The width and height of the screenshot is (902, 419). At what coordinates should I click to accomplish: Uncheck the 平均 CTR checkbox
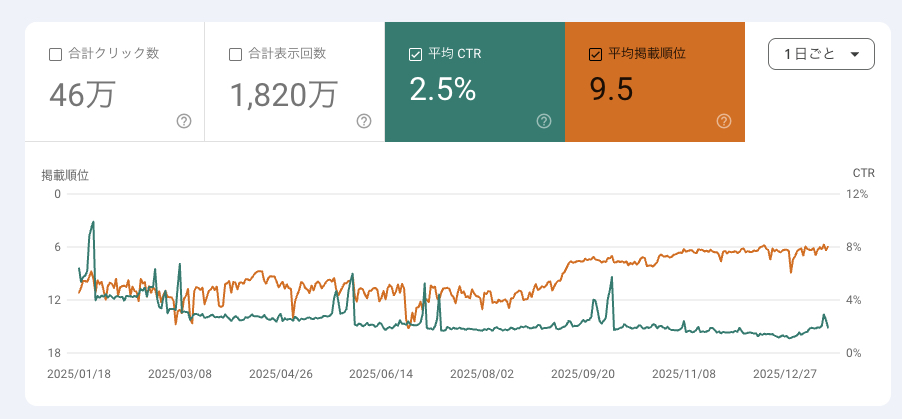point(415,55)
